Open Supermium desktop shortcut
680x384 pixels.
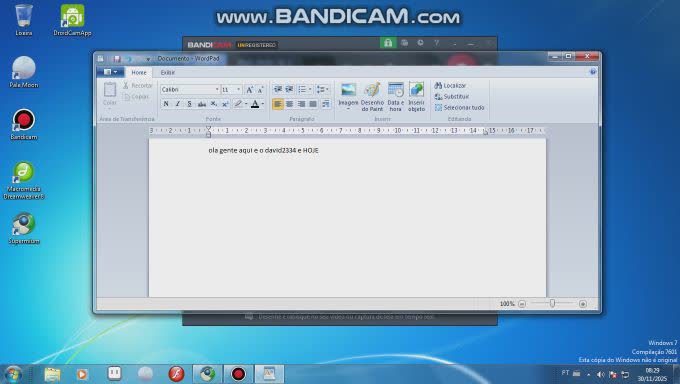click(x=24, y=228)
